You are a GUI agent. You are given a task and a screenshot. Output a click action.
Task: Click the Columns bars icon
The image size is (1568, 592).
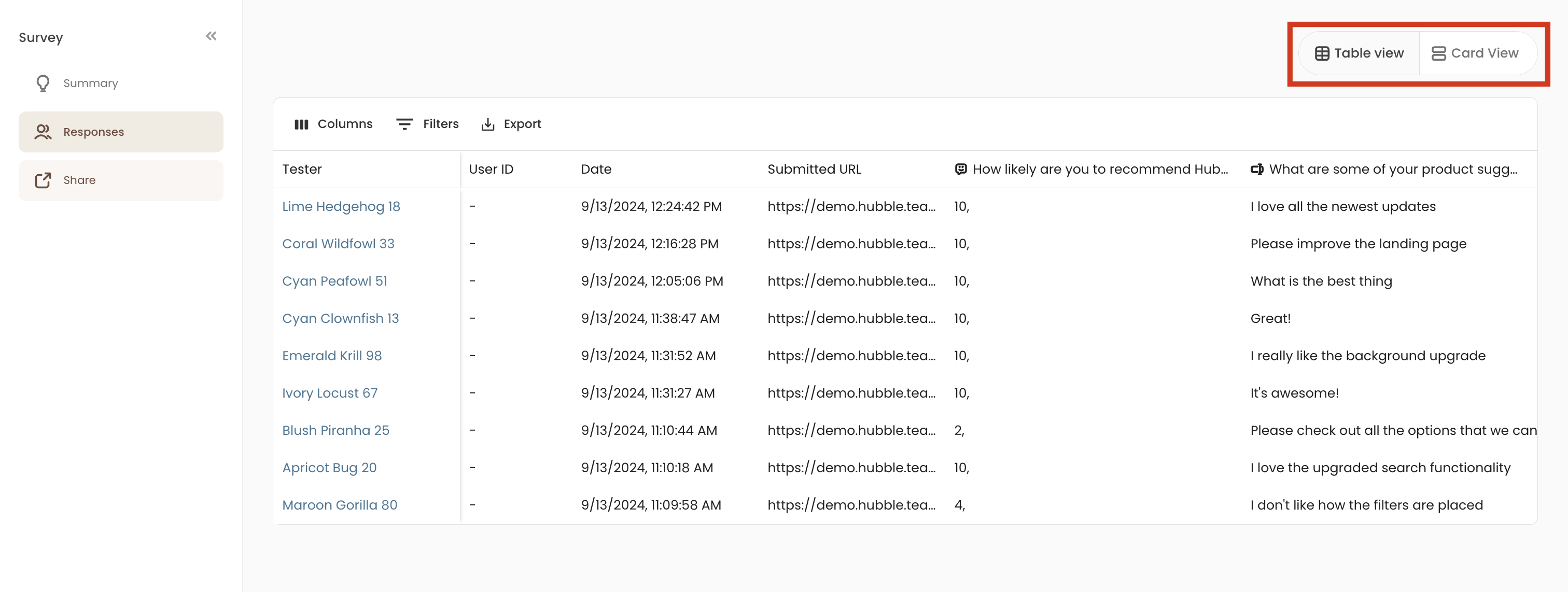click(301, 124)
